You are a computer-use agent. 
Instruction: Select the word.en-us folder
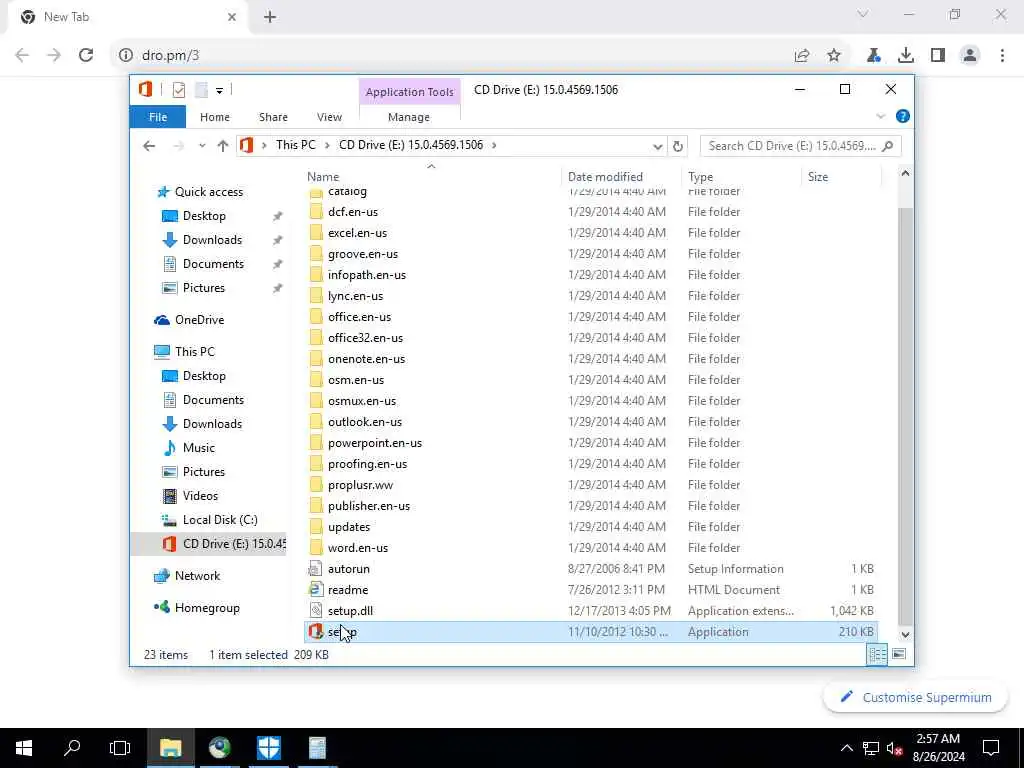coord(358,547)
